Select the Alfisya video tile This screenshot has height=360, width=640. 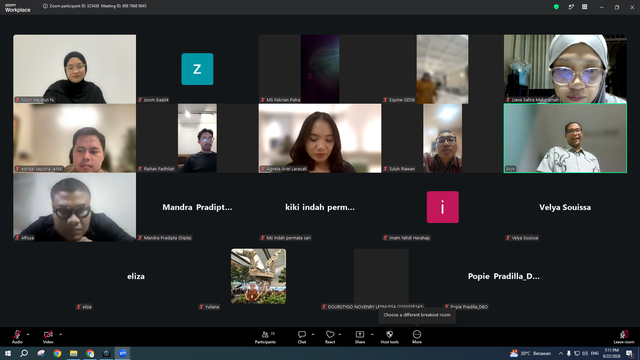[x=75, y=207]
